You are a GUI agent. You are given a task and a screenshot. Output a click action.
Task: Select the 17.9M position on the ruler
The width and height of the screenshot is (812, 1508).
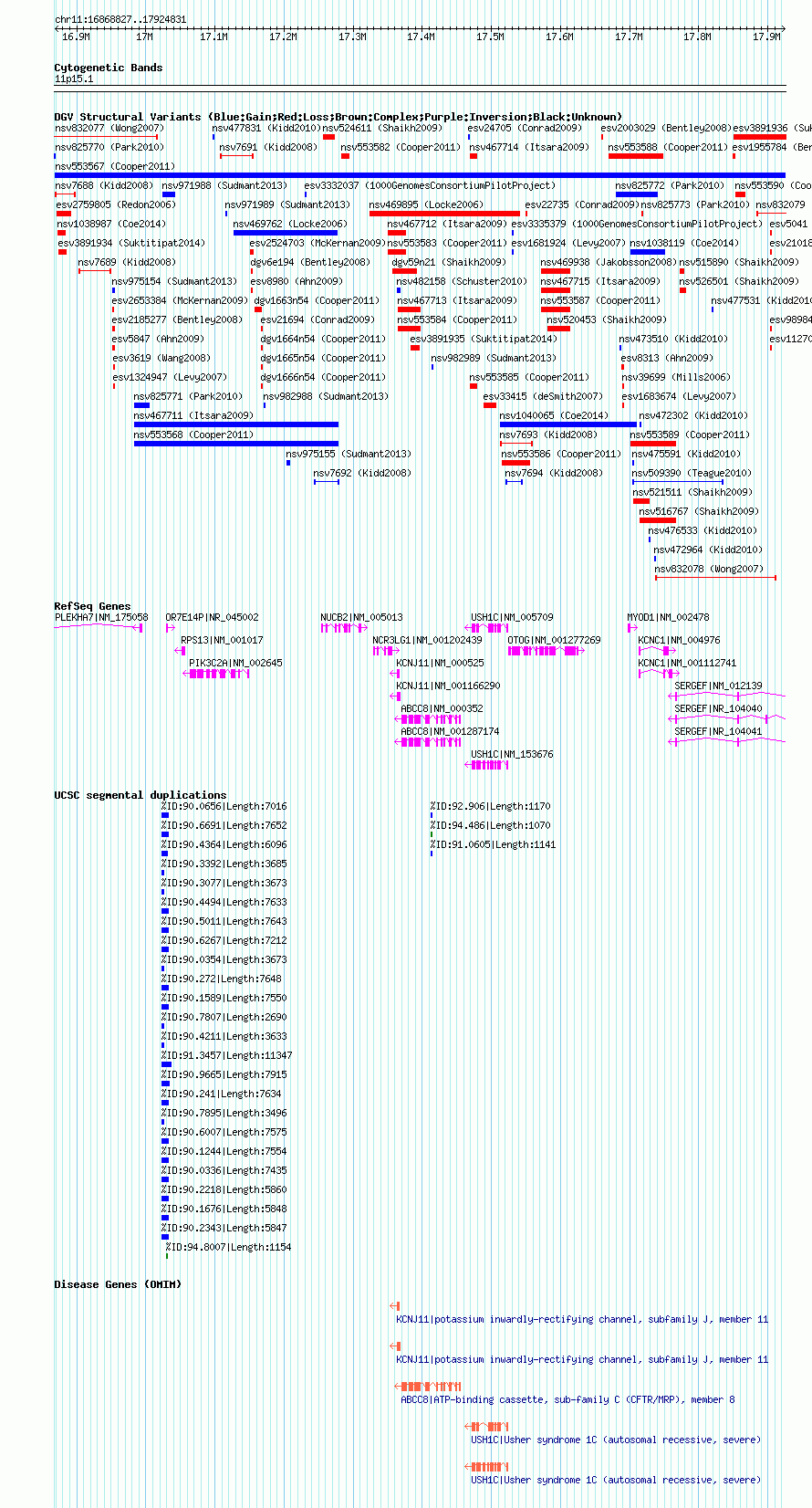766,37
